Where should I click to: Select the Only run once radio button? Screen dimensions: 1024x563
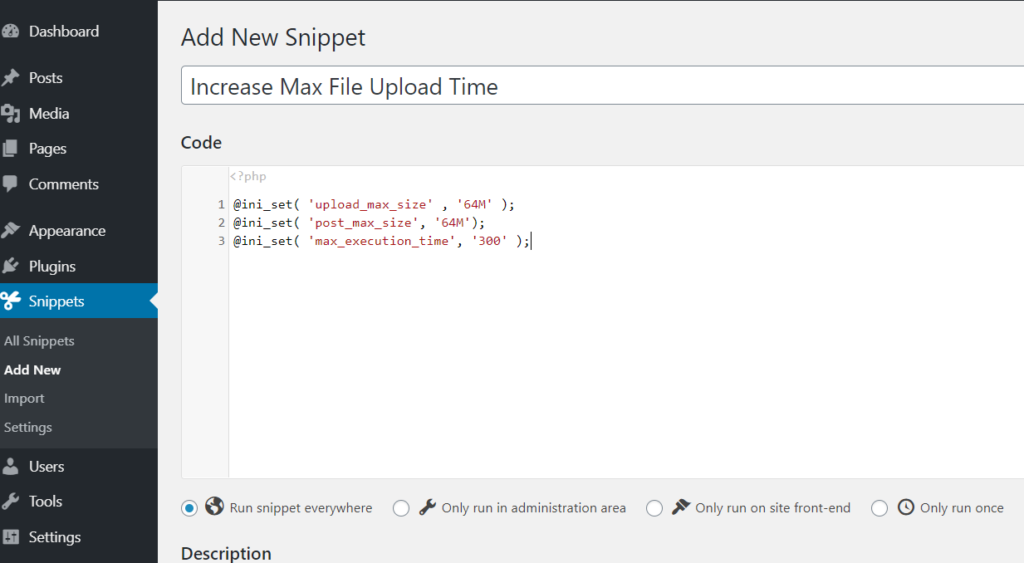[879, 508]
